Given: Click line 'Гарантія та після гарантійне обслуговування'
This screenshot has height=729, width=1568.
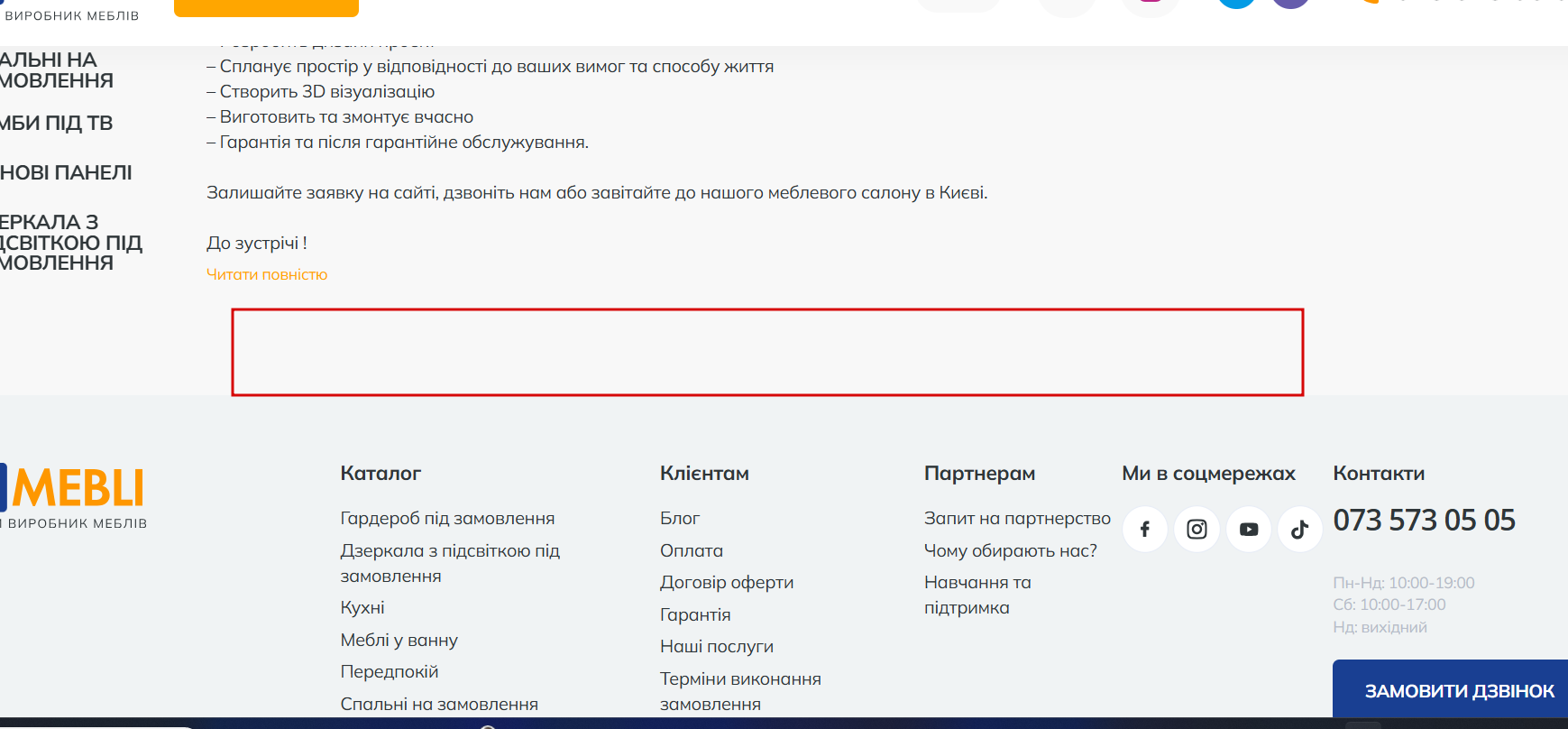Looking at the screenshot, I should [x=398, y=143].
